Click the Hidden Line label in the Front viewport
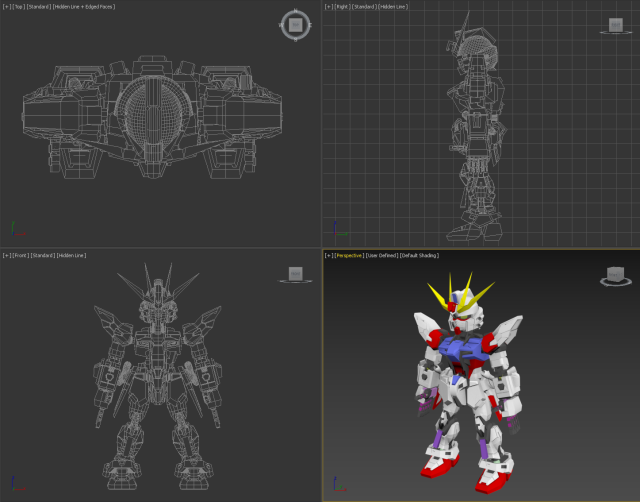640x502 pixels. 71,255
